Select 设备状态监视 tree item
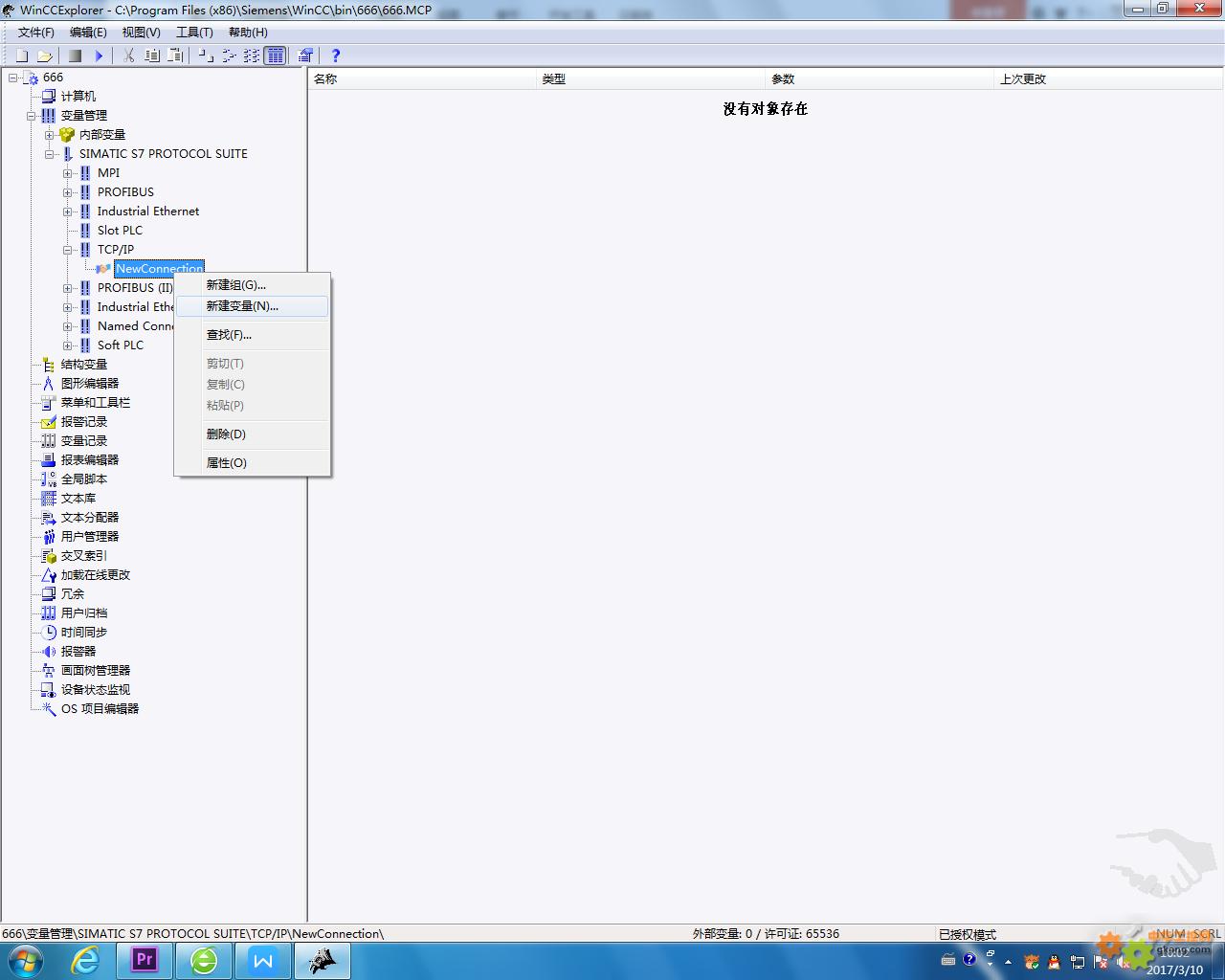 [95, 690]
